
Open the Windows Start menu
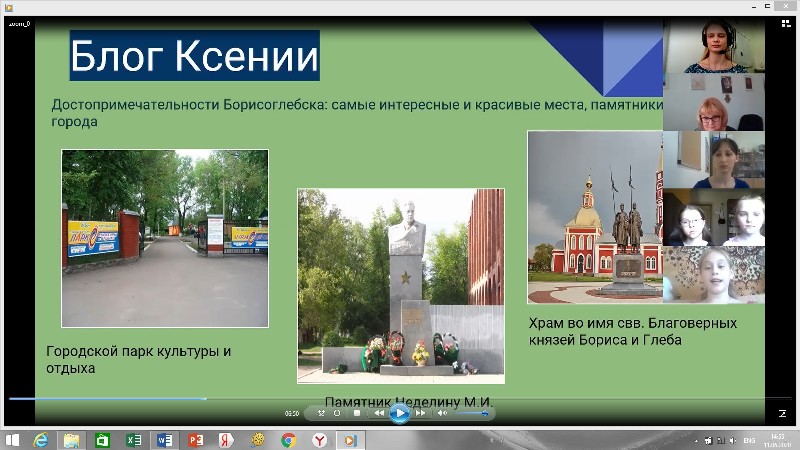[11, 439]
